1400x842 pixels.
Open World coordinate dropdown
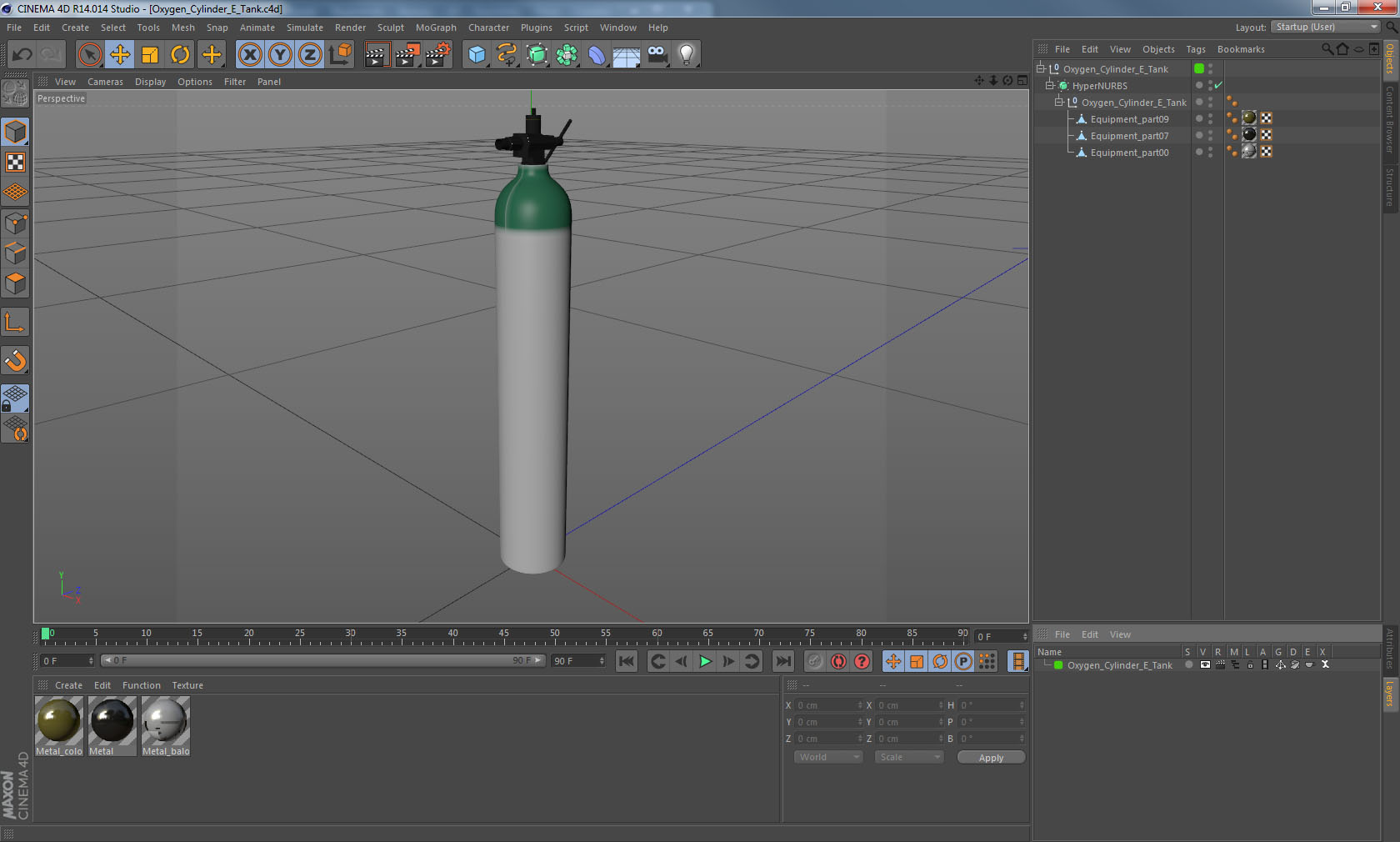pyautogui.click(x=828, y=757)
